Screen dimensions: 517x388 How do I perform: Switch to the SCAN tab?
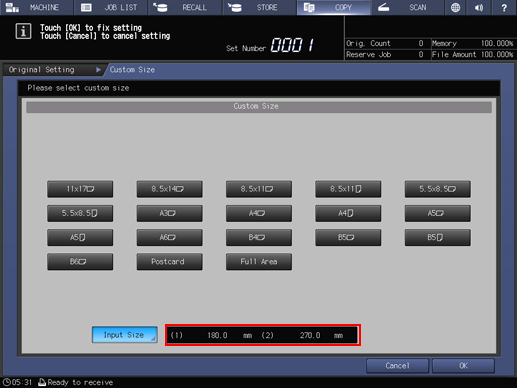pos(408,7)
